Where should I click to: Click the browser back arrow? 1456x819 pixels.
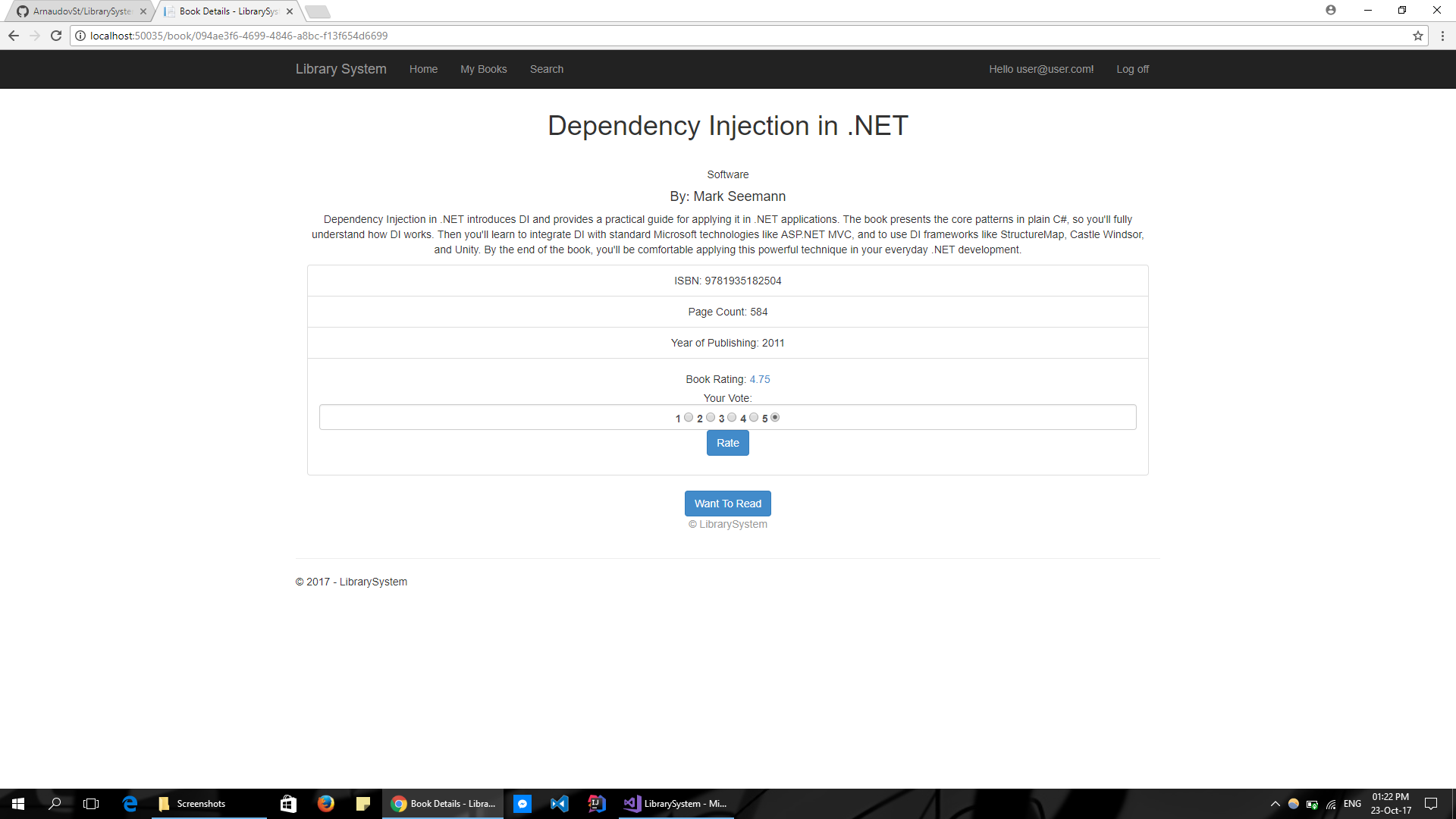14,36
